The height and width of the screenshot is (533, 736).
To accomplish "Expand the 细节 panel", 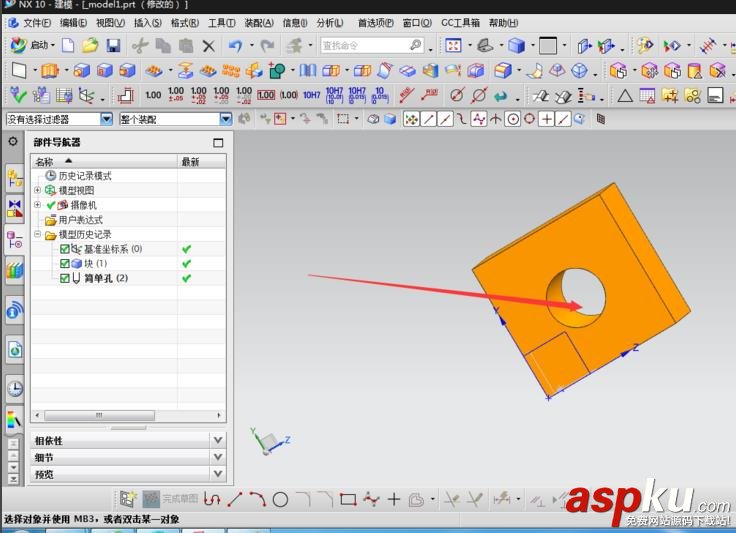I will tap(217, 457).
